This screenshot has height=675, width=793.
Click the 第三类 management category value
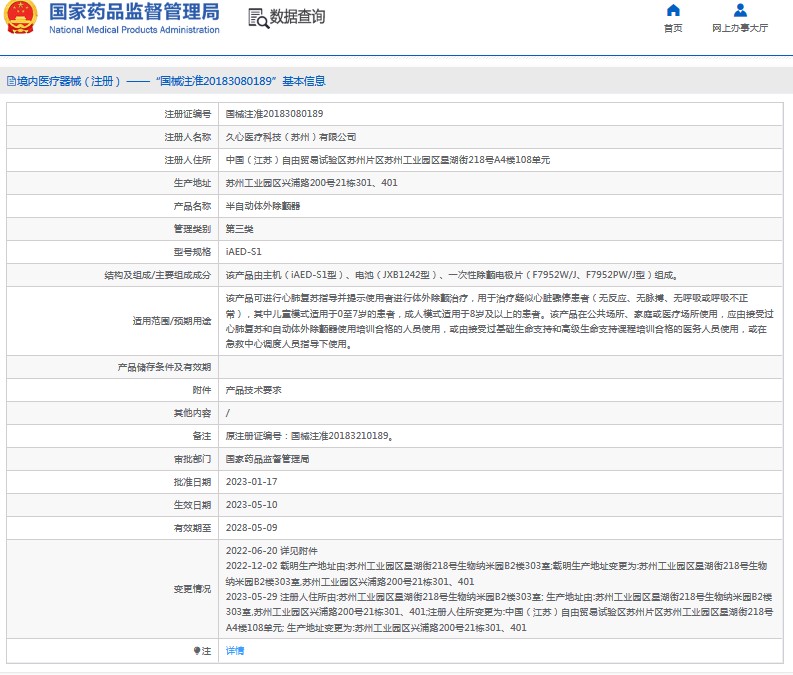click(240, 229)
